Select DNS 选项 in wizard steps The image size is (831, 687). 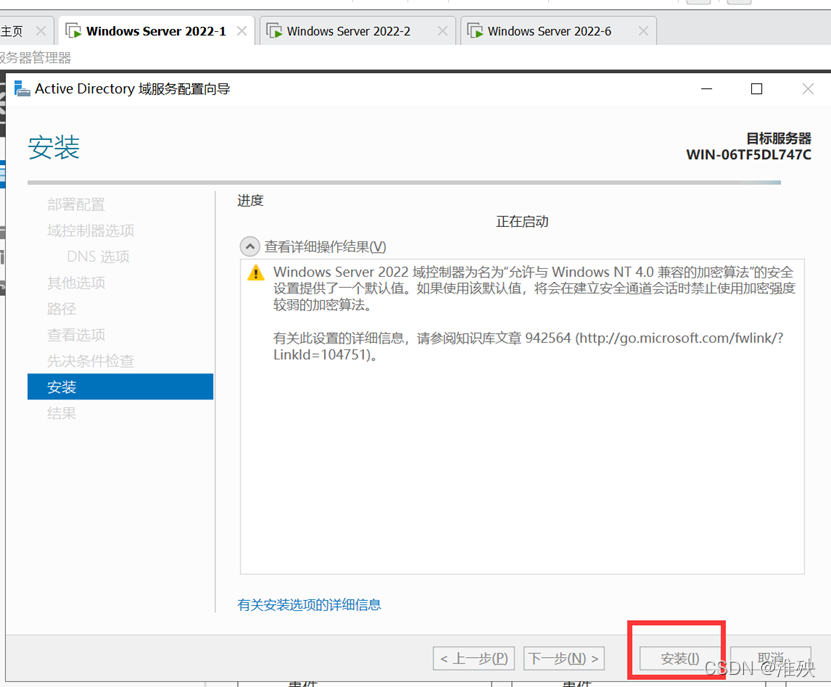[98, 257]
